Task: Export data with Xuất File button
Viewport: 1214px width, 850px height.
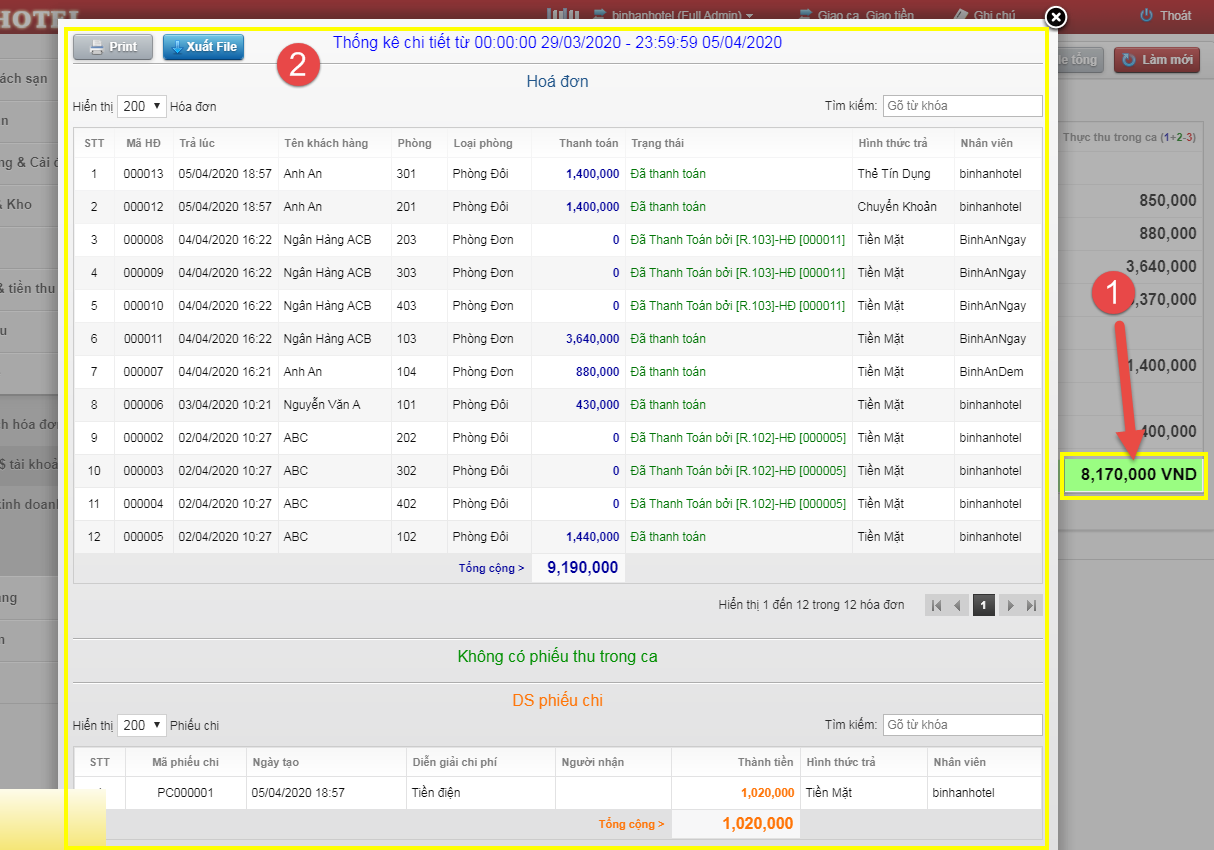Action: coord(203,47)
